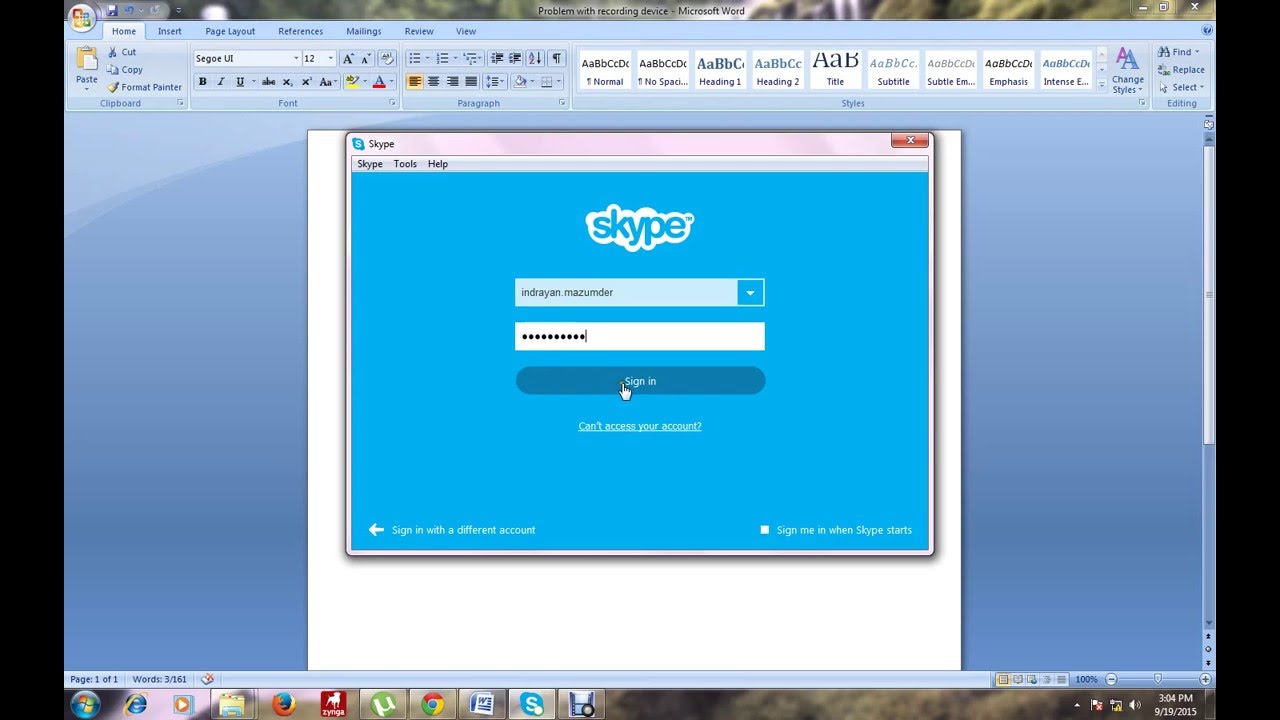Click the Windows Start button

pos(85,704)
